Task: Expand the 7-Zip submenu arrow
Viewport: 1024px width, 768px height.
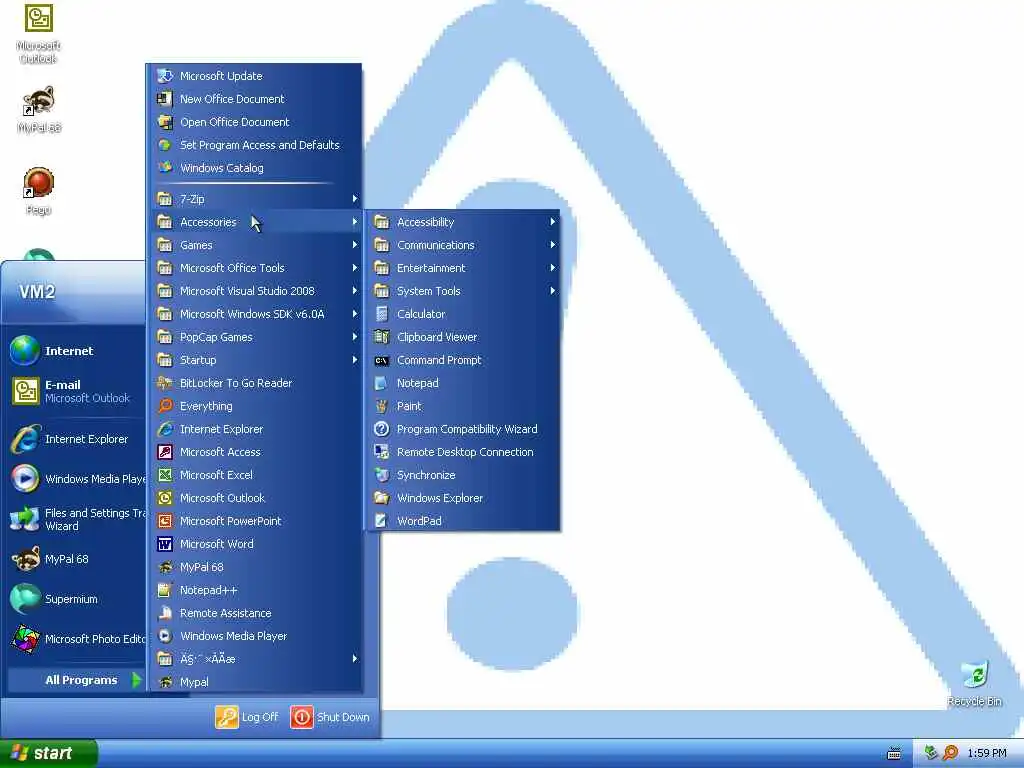Action: coord(355,199)
